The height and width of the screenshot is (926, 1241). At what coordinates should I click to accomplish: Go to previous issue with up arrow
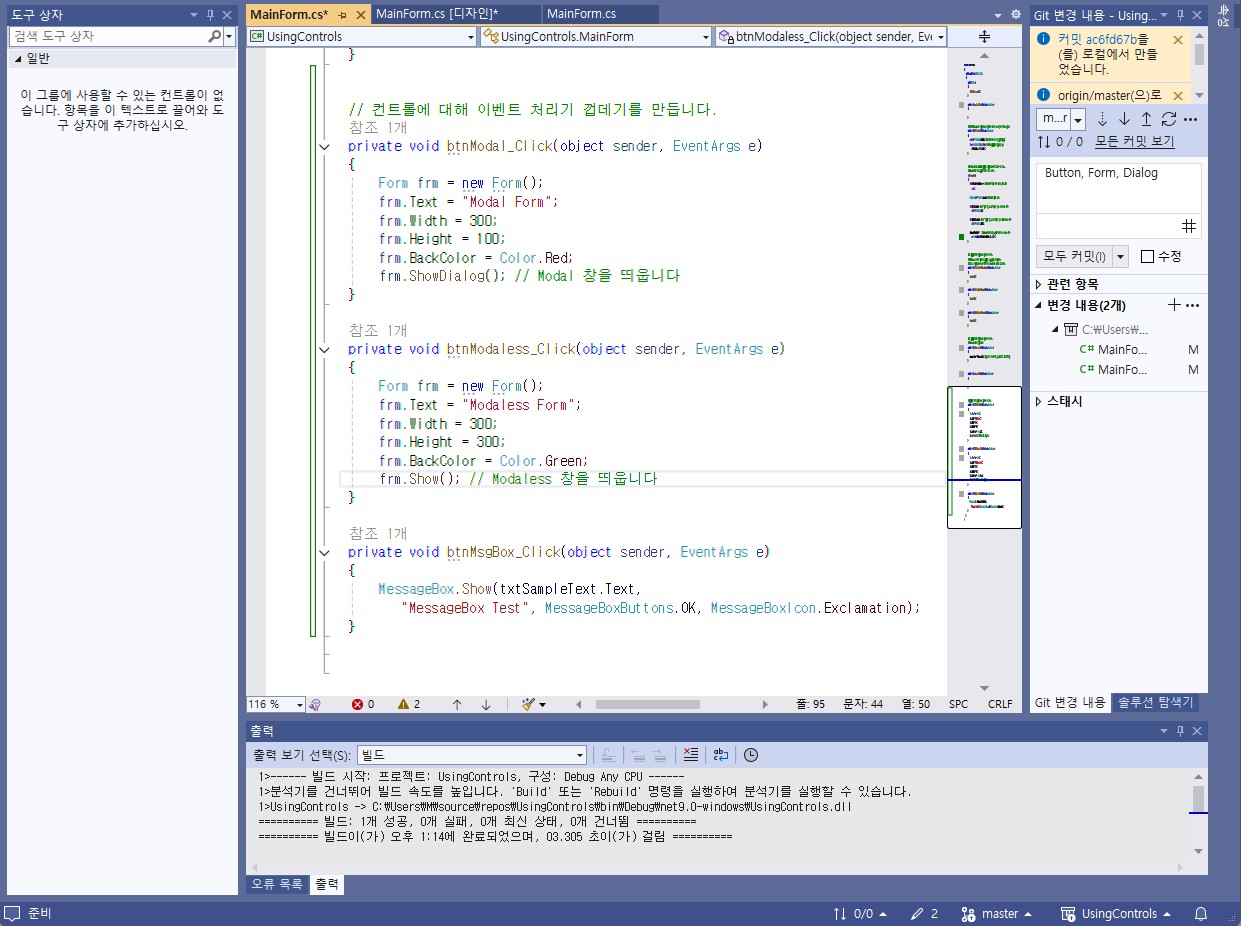[x=457, y=704]
